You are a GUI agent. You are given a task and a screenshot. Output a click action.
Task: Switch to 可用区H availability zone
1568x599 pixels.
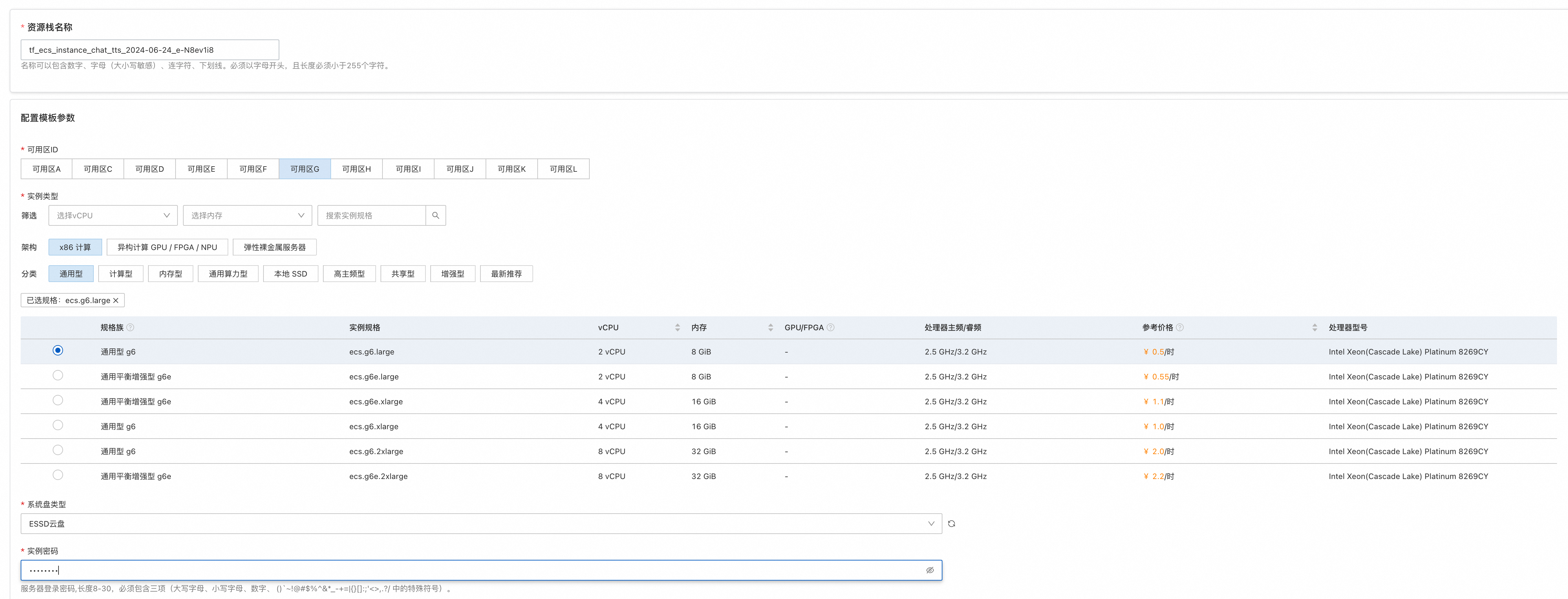pos(356,169)
